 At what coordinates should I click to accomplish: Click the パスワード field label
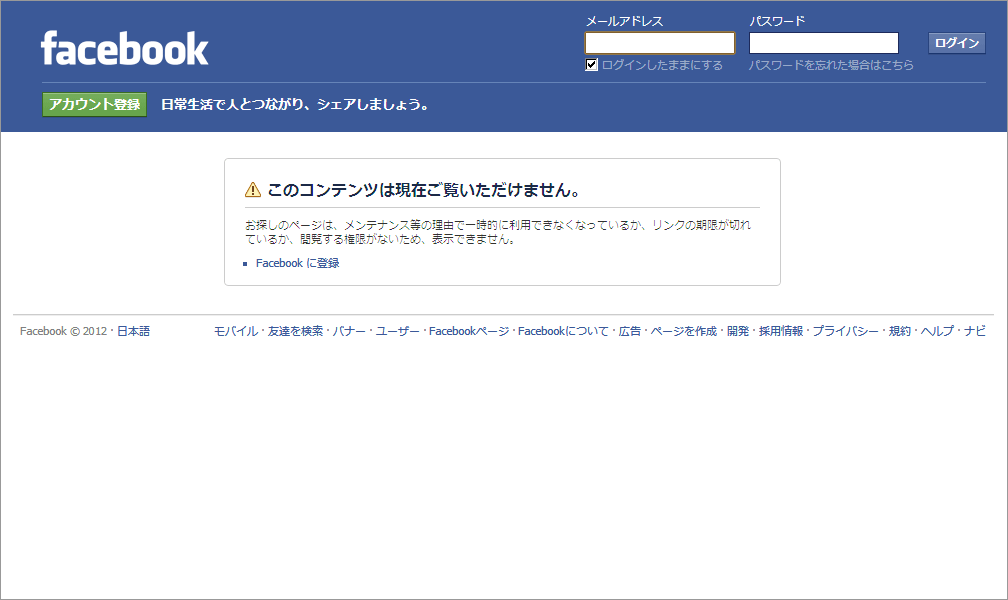click(x=777, y=21)
